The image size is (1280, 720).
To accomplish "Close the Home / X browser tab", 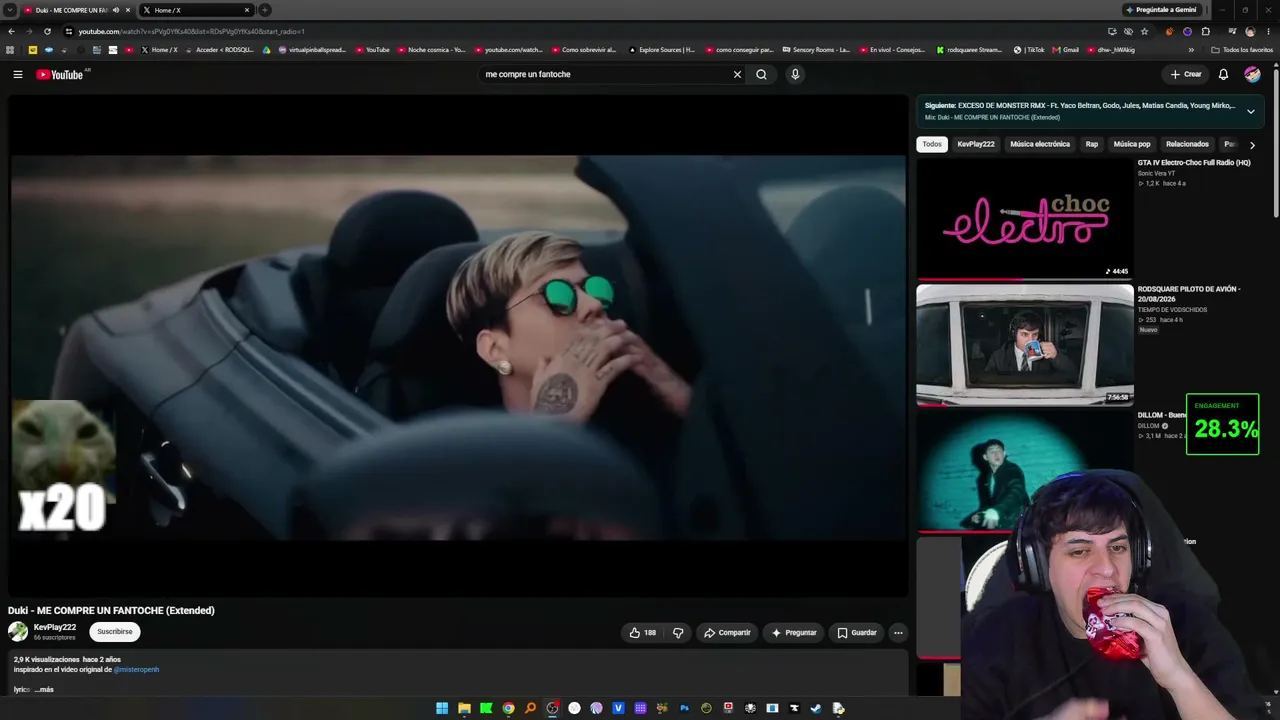I will [247, 10].
